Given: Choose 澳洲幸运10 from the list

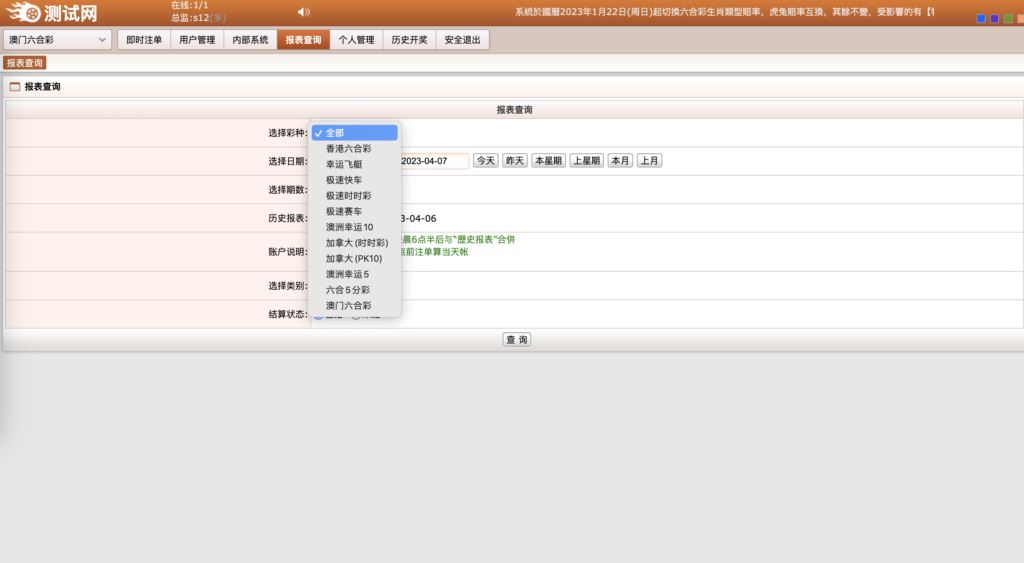Looking at the screenshot, I should (x=349, y=227).
